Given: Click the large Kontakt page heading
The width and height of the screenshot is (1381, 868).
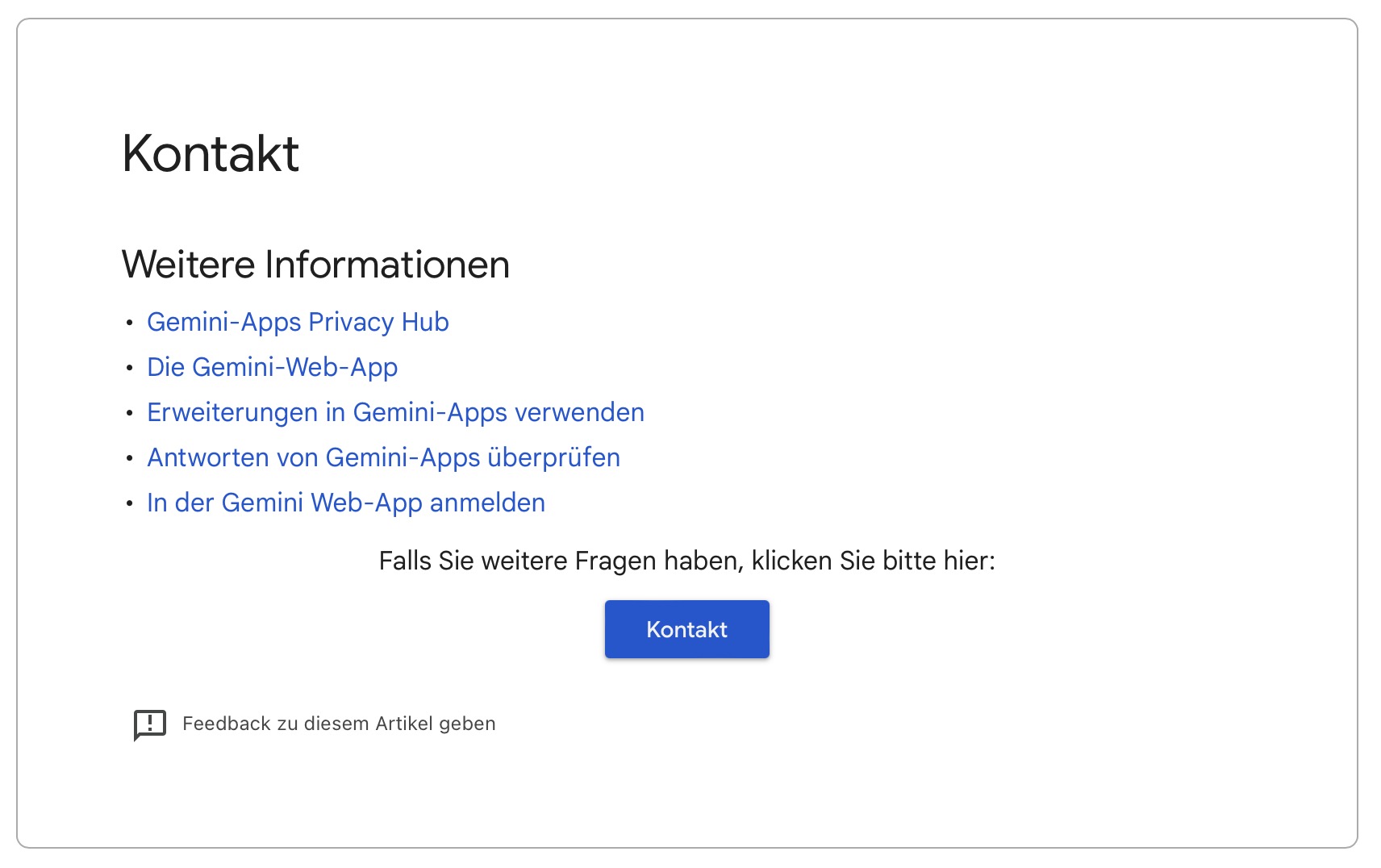Looking at the screenshot, I should coord(211,153).
